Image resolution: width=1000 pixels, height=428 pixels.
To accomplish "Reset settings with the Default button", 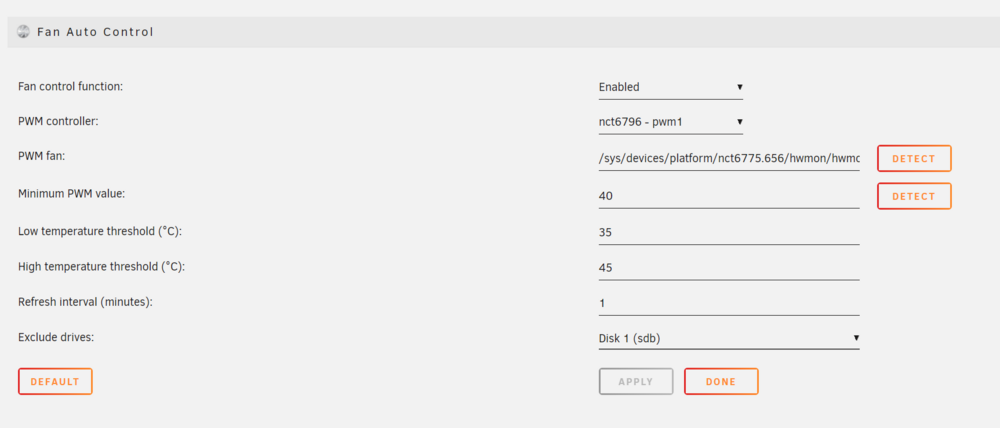I will (55, 381).
